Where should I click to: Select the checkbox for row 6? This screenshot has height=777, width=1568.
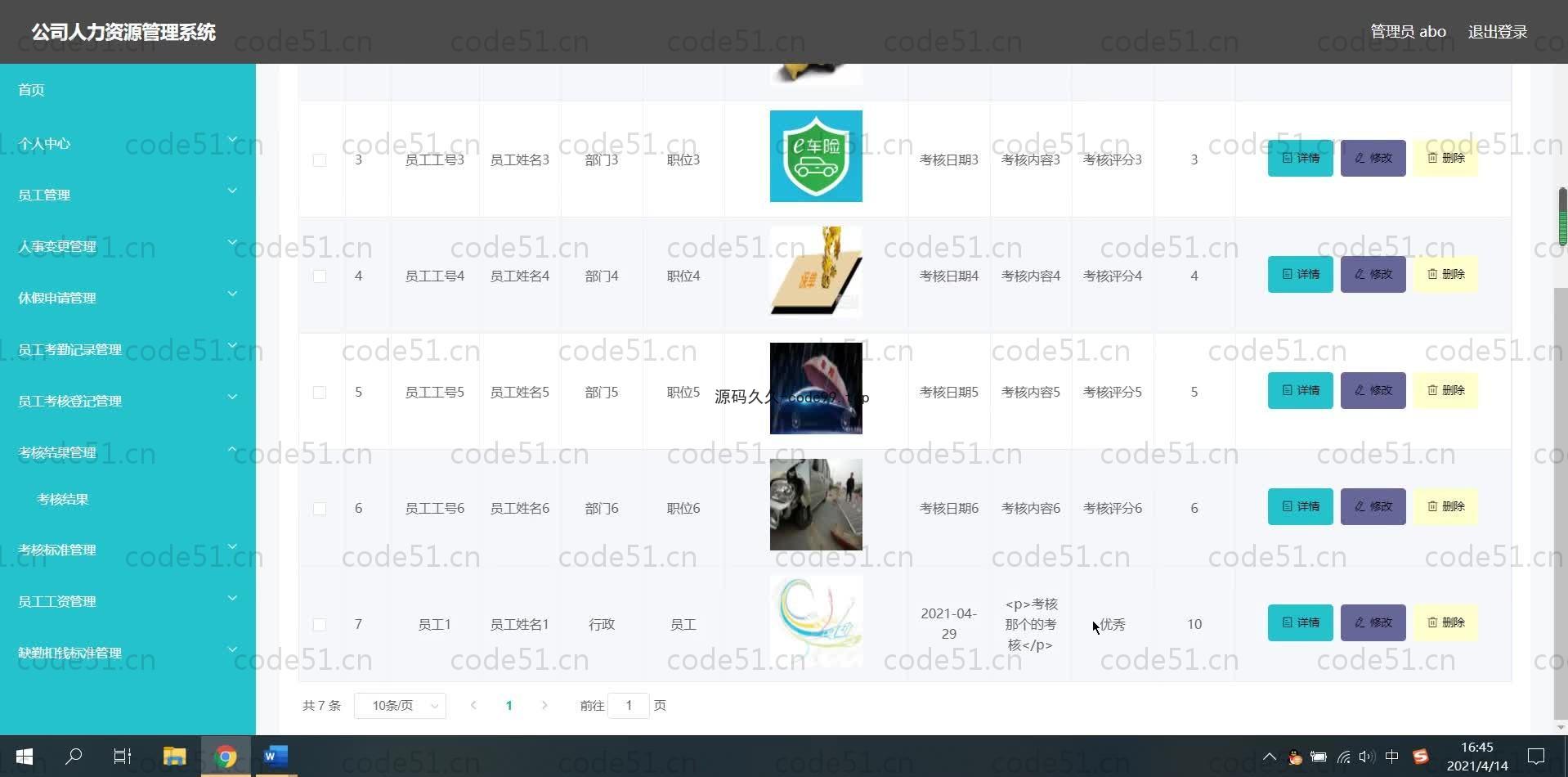[320, 509]
